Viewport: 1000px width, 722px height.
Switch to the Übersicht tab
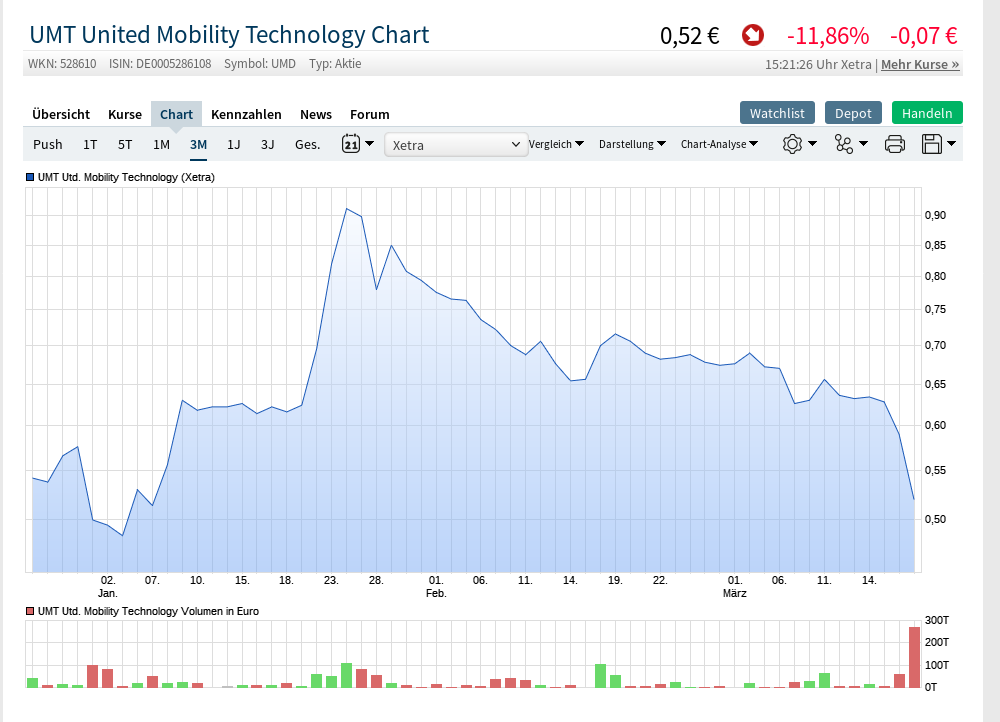tap(61, 114)
